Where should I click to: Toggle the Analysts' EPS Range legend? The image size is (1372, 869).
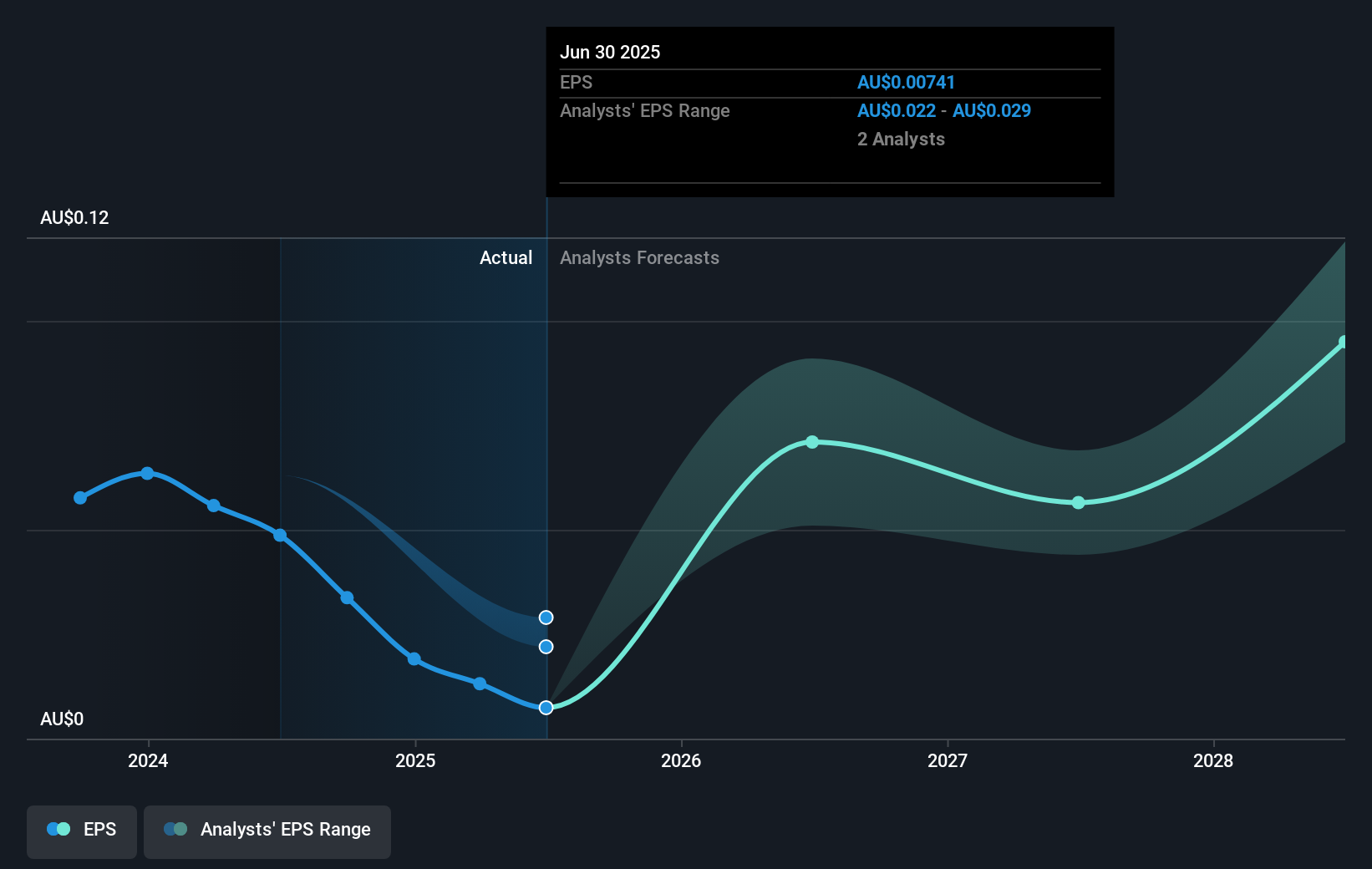[267, 831]
